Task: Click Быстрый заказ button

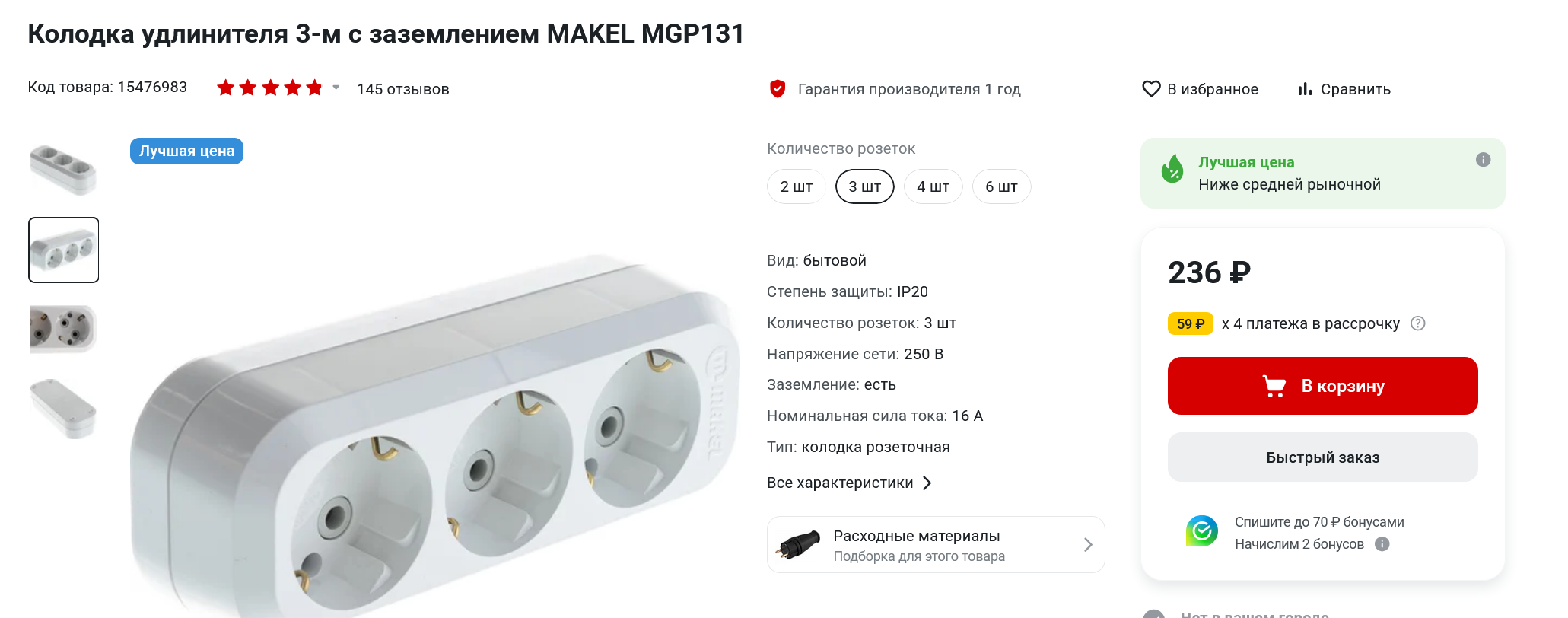Action: pos(1322,457)
